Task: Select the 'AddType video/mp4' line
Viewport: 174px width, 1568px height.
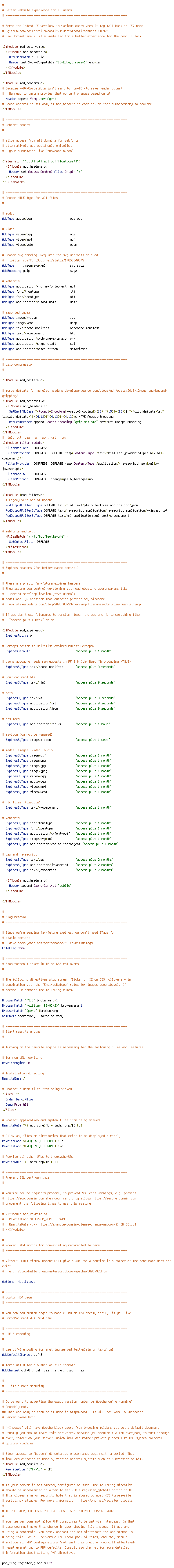Action: click(39, 239)
